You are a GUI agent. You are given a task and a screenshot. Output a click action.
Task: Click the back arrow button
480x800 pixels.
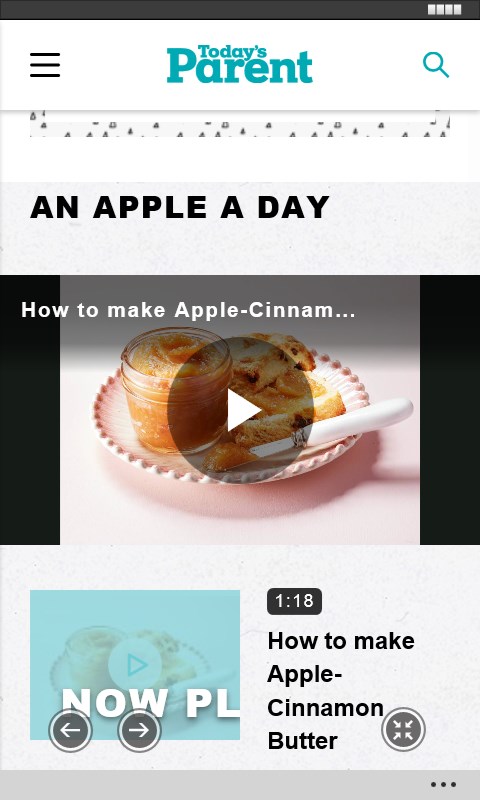click(70, 730)
